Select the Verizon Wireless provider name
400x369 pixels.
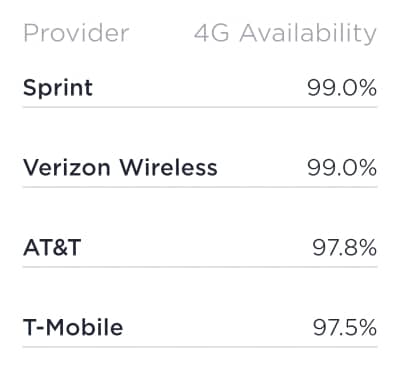[120, 167]
